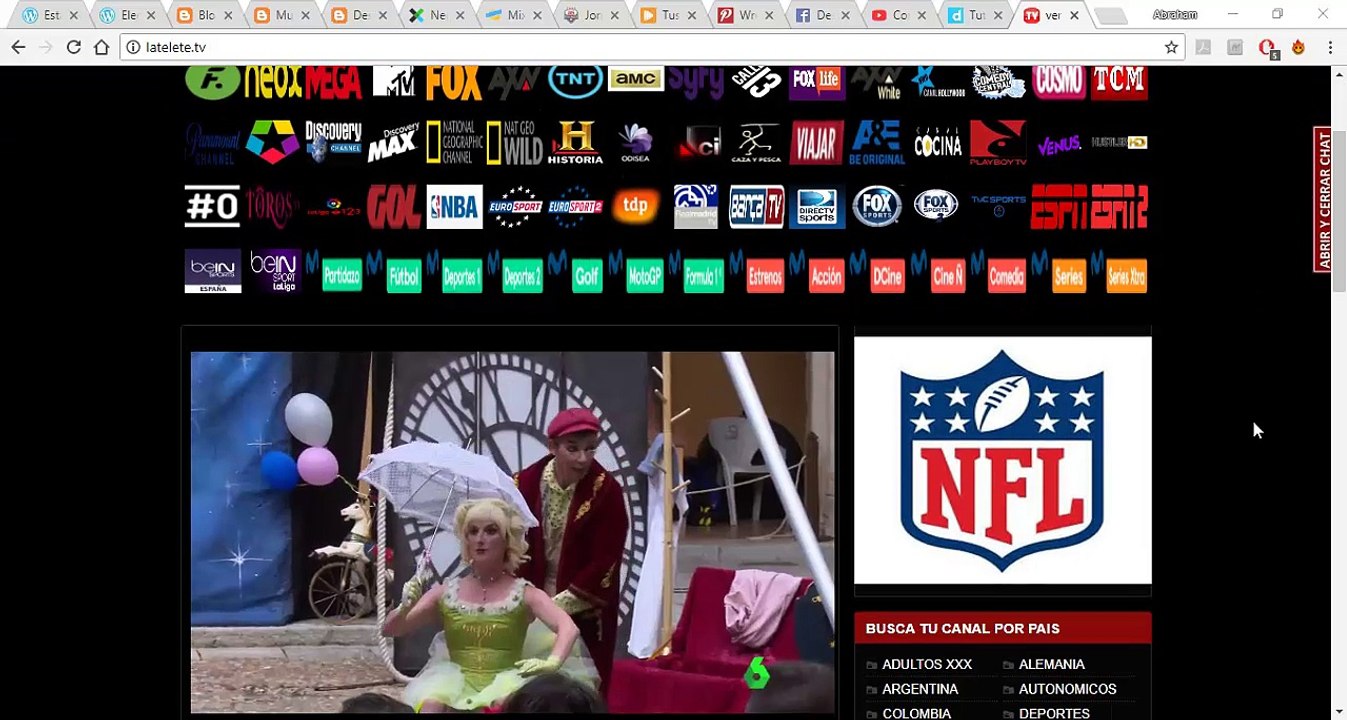This screenshot has width=1347, height=720.
Task: Choose the beIN Sports España logo
Action: pos(212,271)
